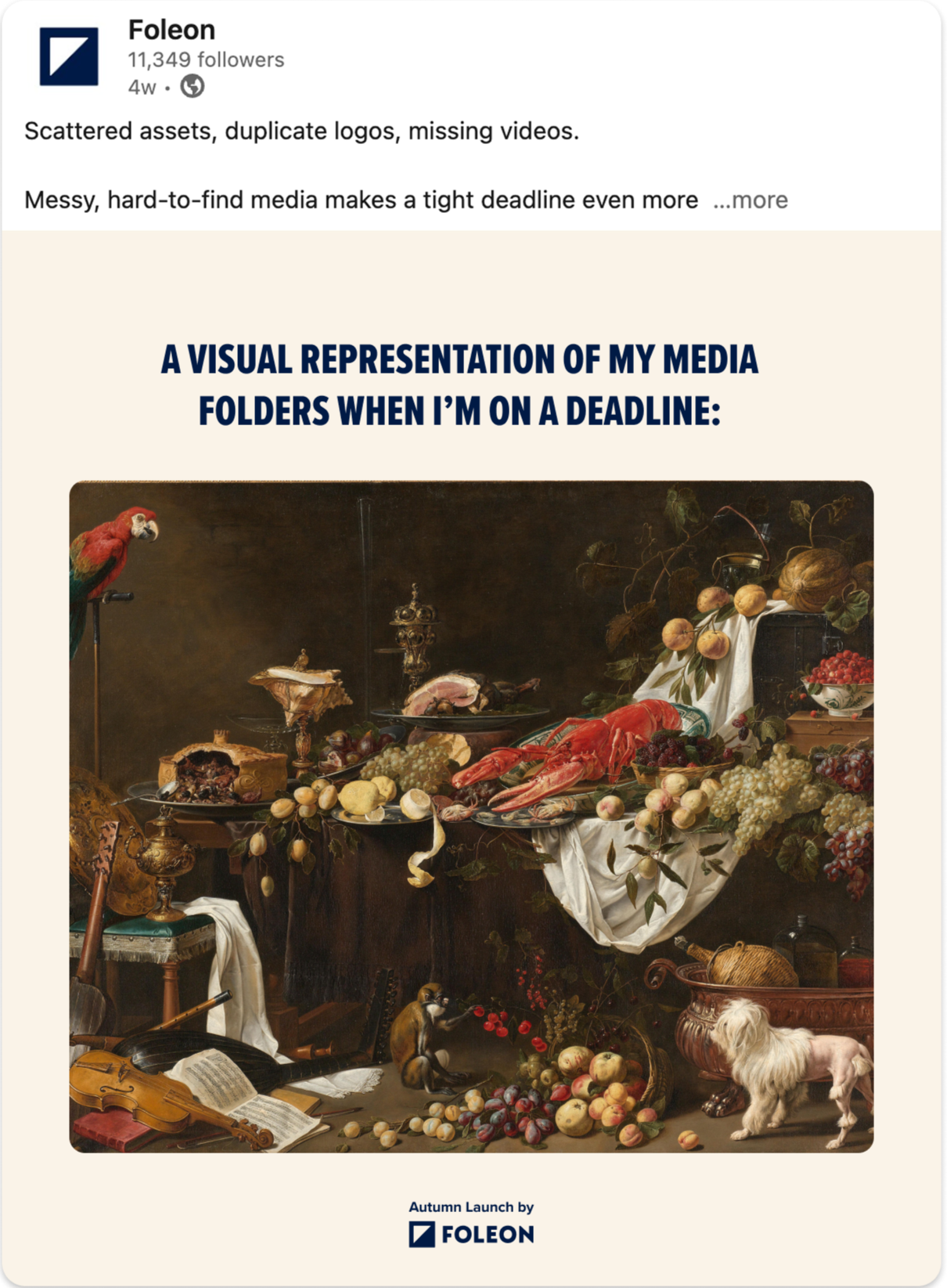This screenshot has height=1288, width=947.
Task: Click the Foleon logo mark beneath the painting
Action: [x=422, y=1235]
